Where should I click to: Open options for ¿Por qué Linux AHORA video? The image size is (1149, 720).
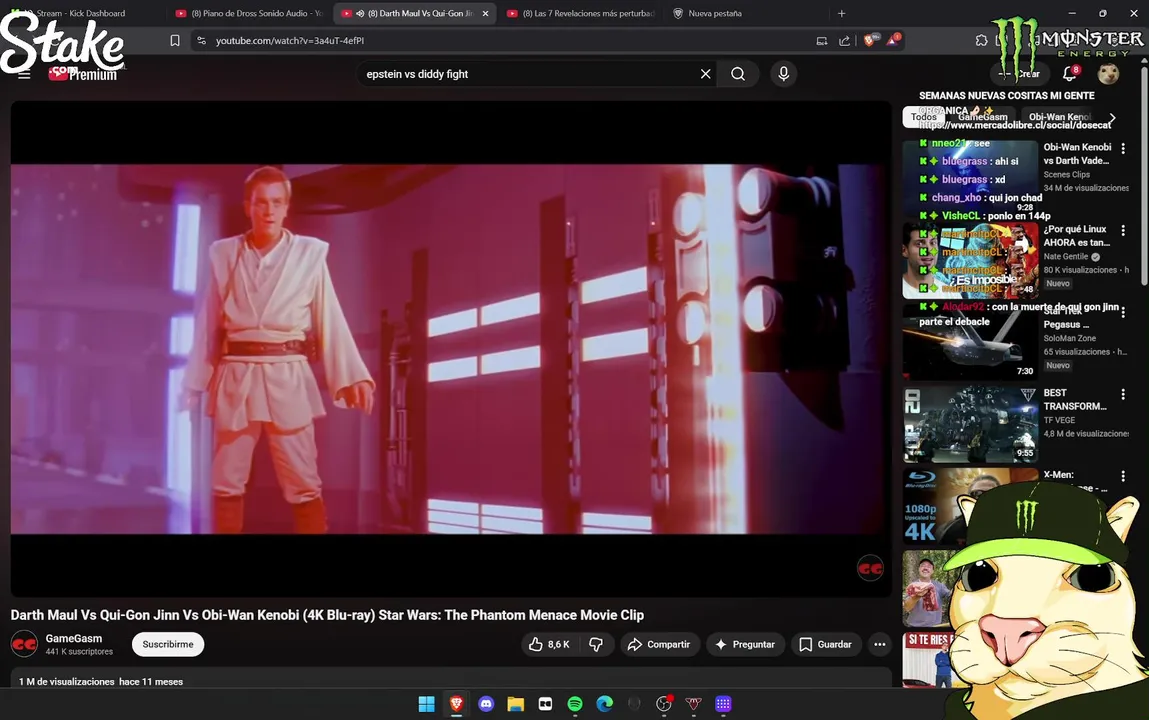(1123, 231)
